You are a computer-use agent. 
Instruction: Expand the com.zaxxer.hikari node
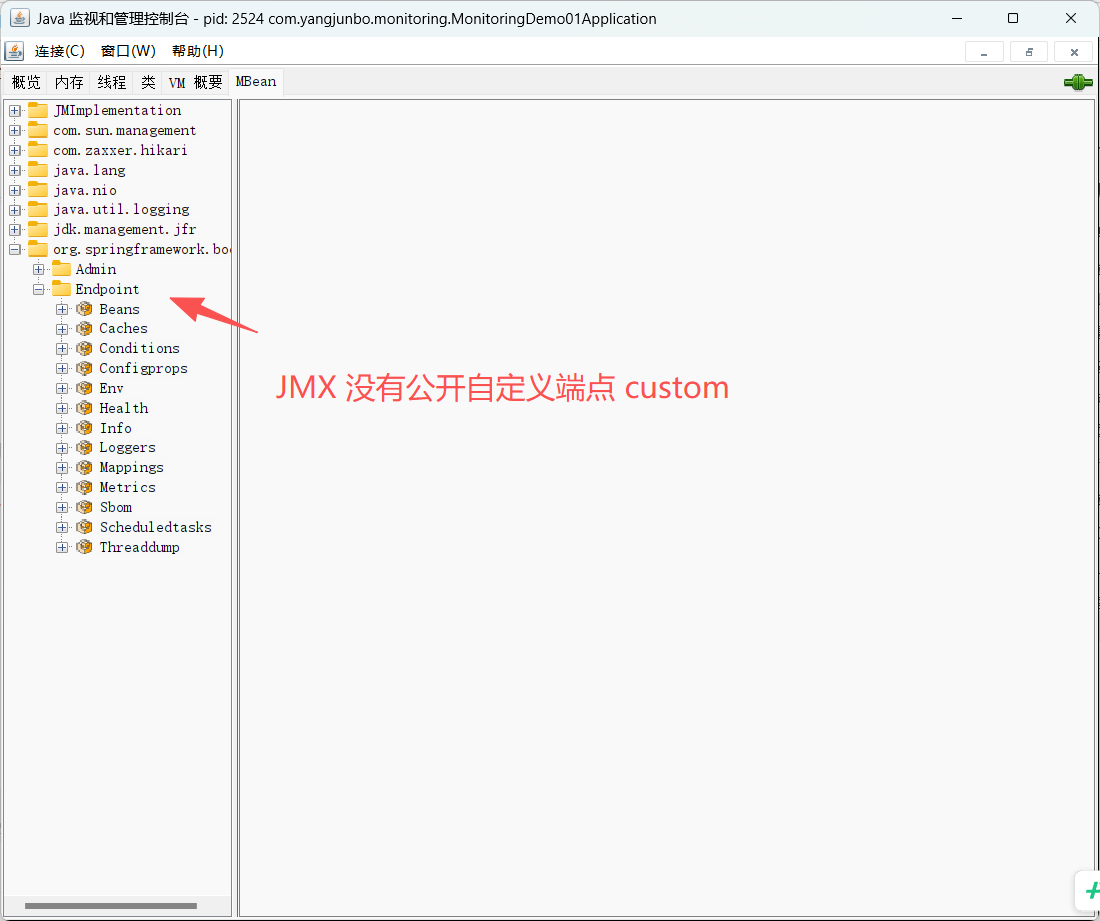coord(15,150)
